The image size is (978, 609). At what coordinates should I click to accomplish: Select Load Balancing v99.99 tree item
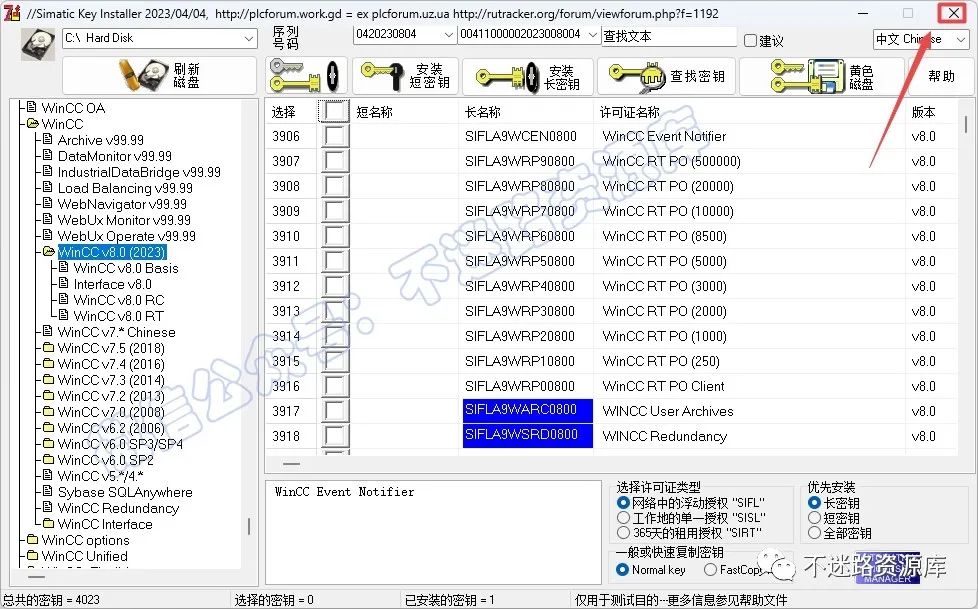click(x=125, y=188)
